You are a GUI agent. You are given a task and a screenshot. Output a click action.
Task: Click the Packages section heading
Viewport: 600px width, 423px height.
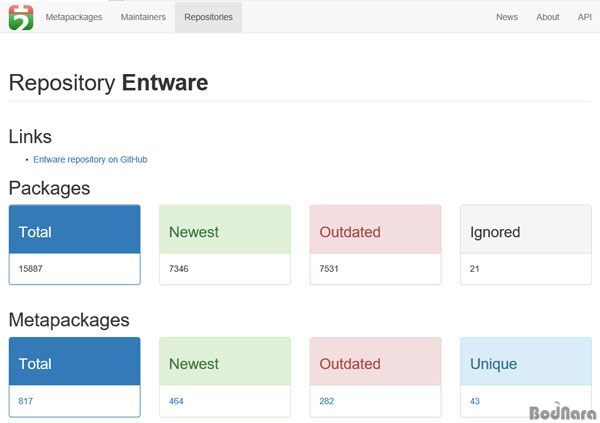click(49, 188)
